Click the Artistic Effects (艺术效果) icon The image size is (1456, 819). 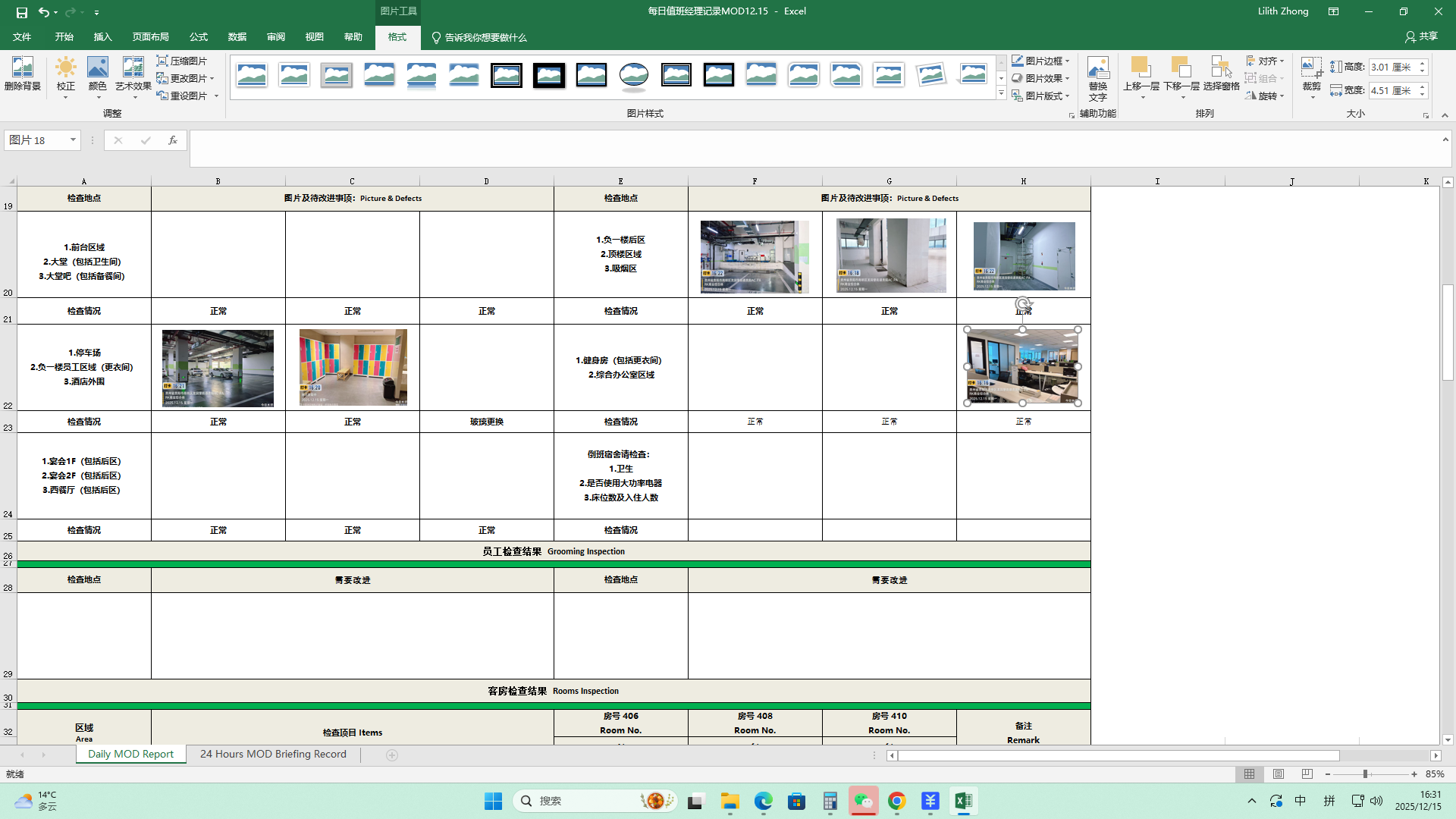(133, 74)
